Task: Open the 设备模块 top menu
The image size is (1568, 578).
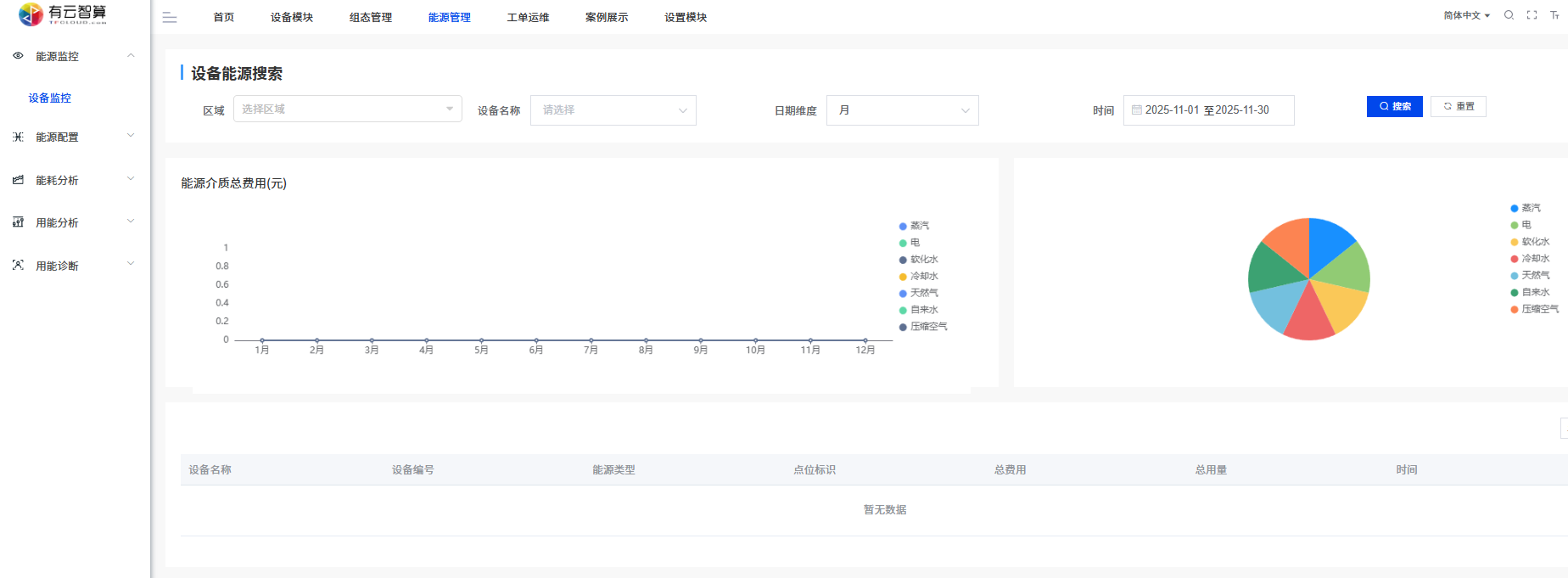Action: [x=292, y=18]
